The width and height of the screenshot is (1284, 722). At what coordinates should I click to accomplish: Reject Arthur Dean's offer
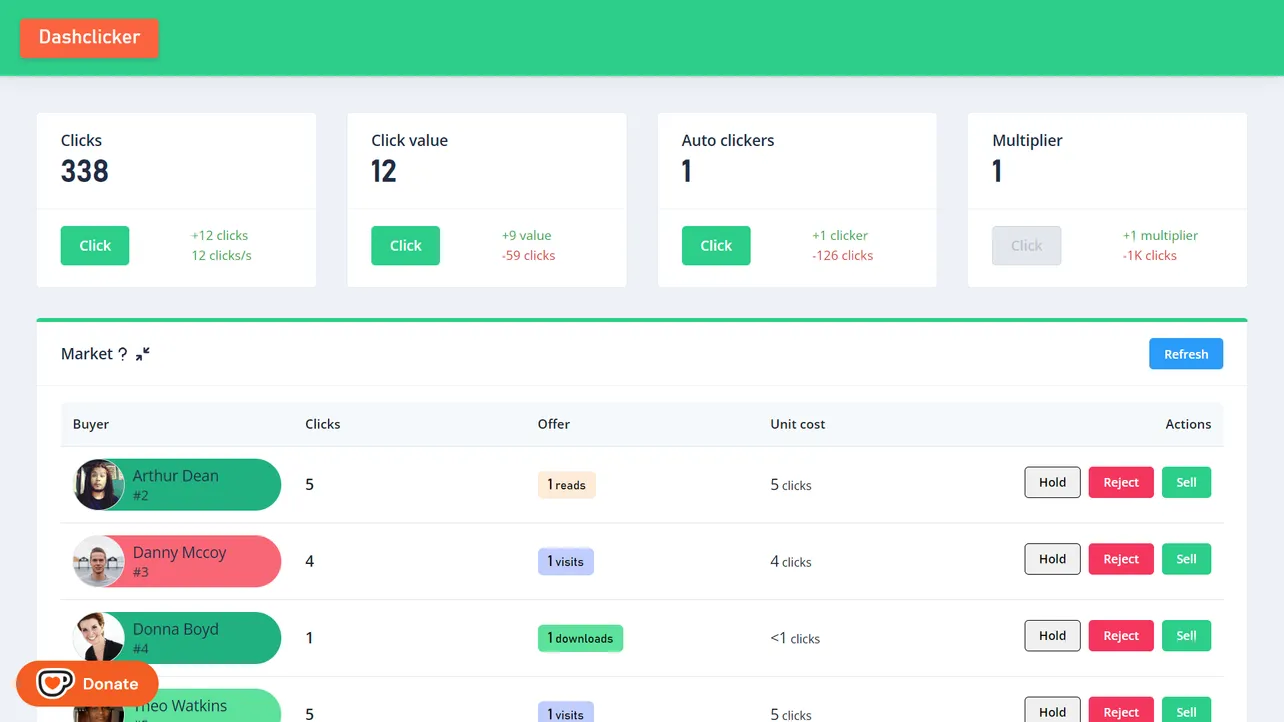click(1121, 482)
